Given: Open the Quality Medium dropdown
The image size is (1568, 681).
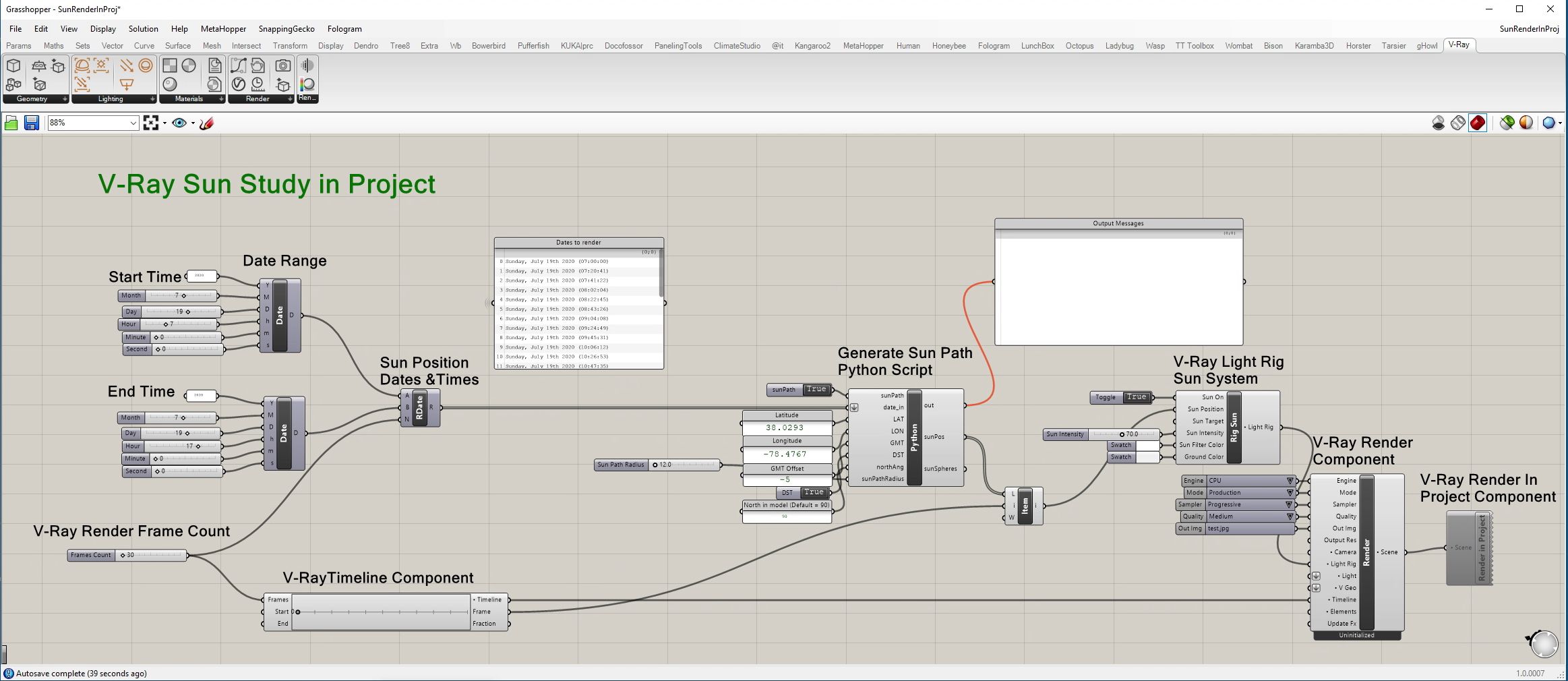Looking at the screenshot, I should tap(1238, 516).
